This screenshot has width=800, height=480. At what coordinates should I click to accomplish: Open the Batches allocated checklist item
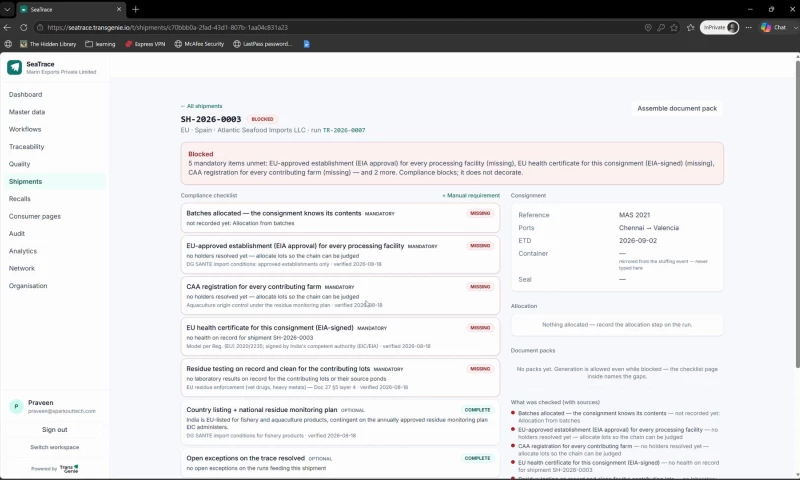click(340, 218)
